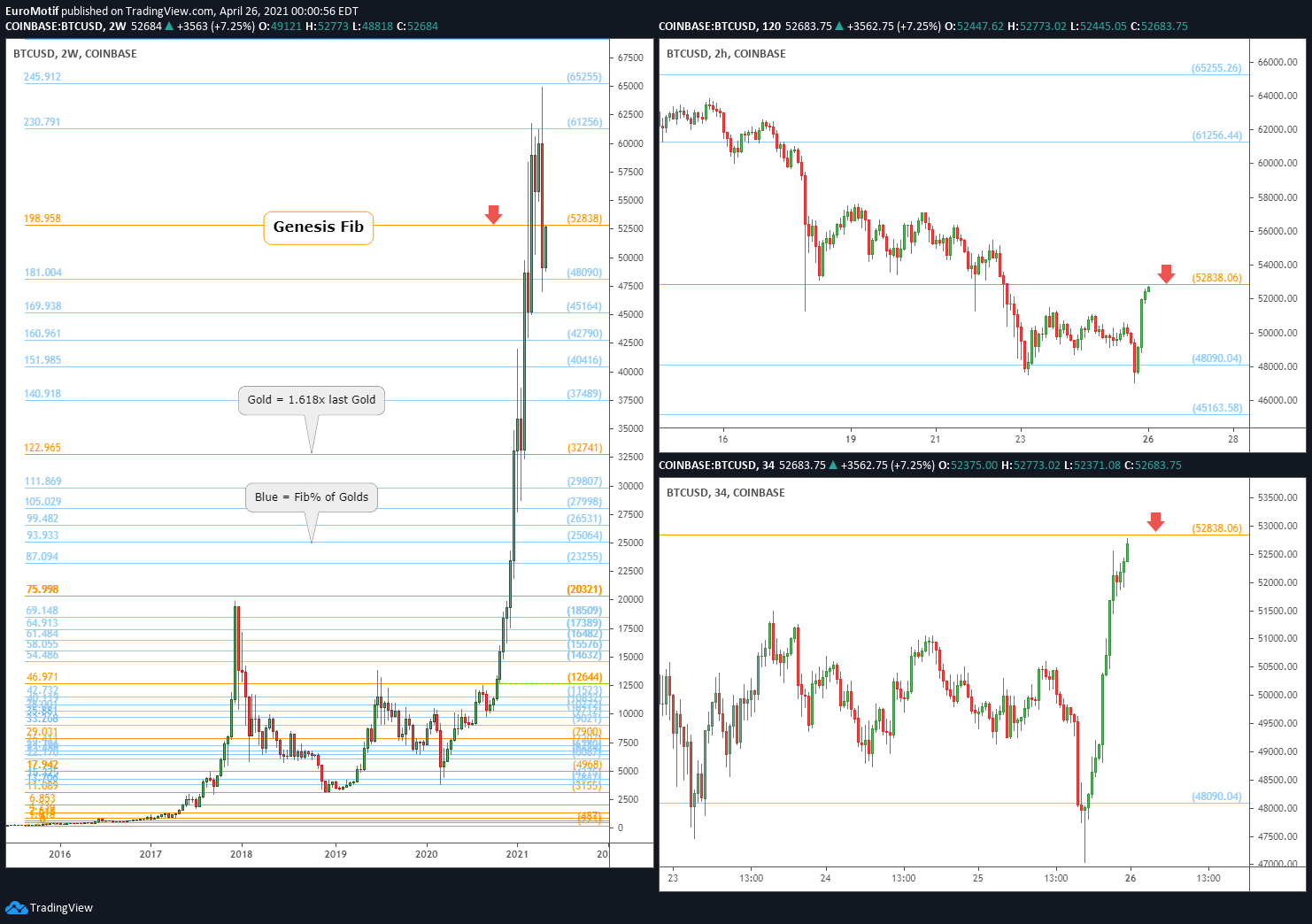Image resolution: width=1312 pixels, height=924 pixels.
Task: Click the 67500 tick on 2W price axis
Action: (630, 58)
